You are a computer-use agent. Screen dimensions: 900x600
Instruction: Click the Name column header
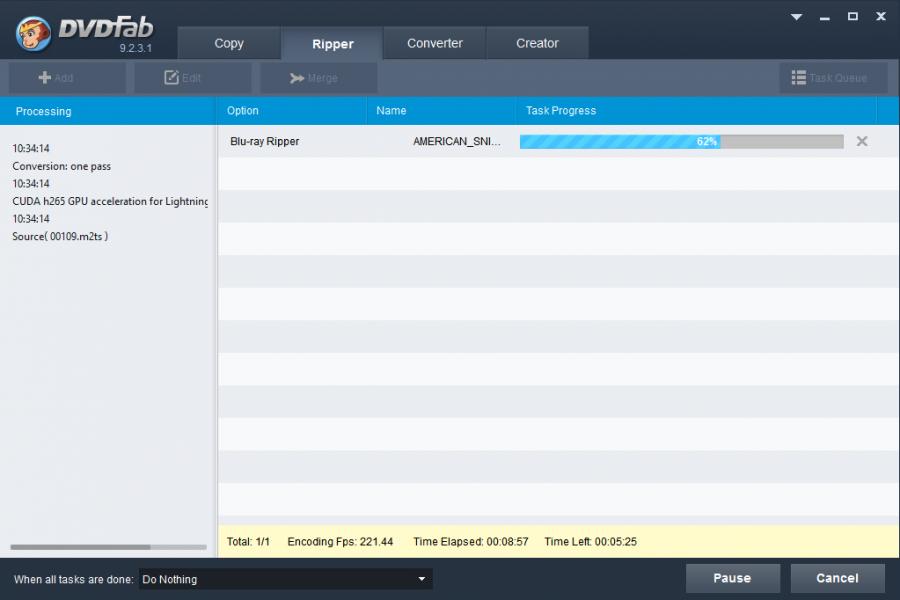coord(441,111)
